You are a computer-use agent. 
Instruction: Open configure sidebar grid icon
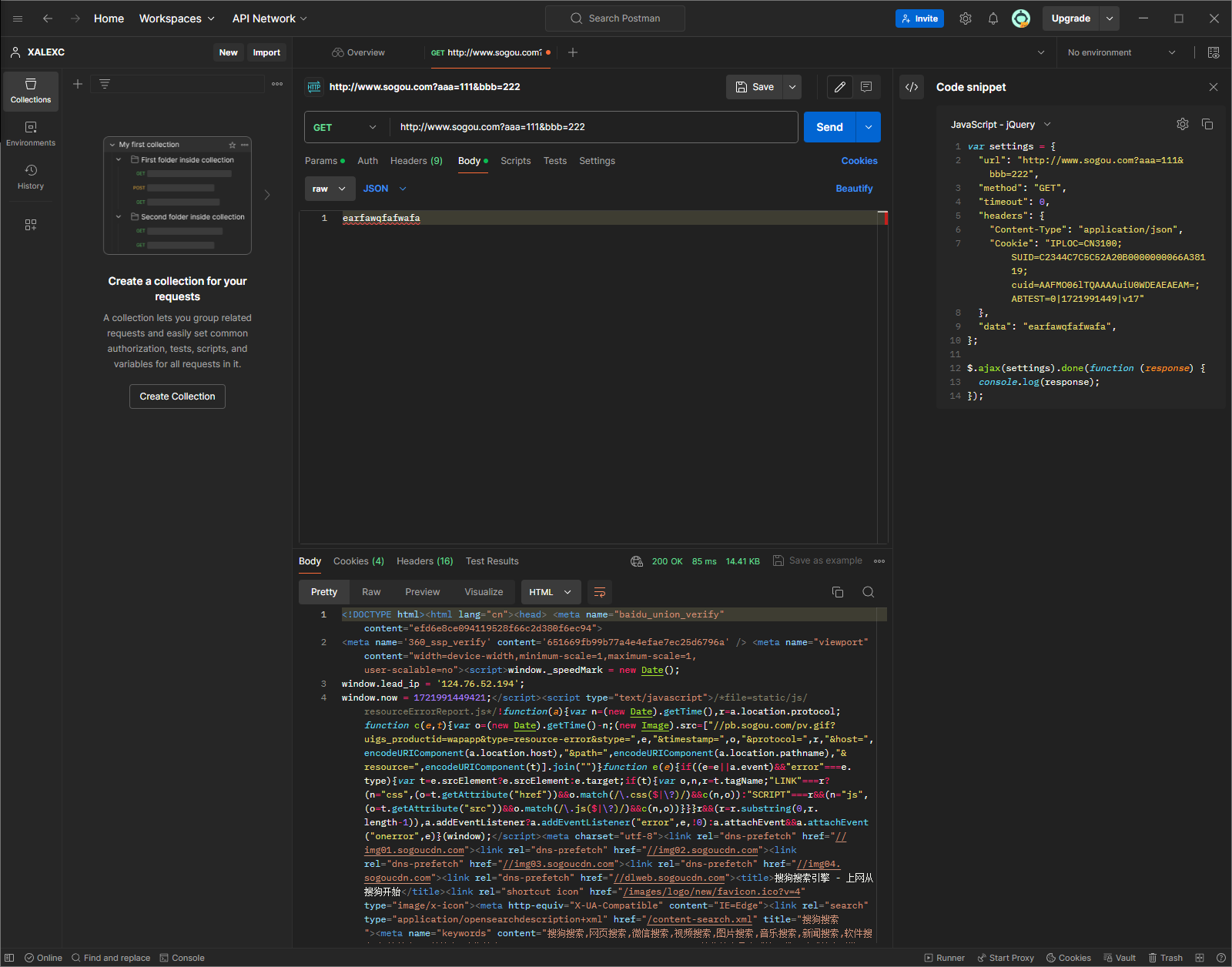click(31, 225)
